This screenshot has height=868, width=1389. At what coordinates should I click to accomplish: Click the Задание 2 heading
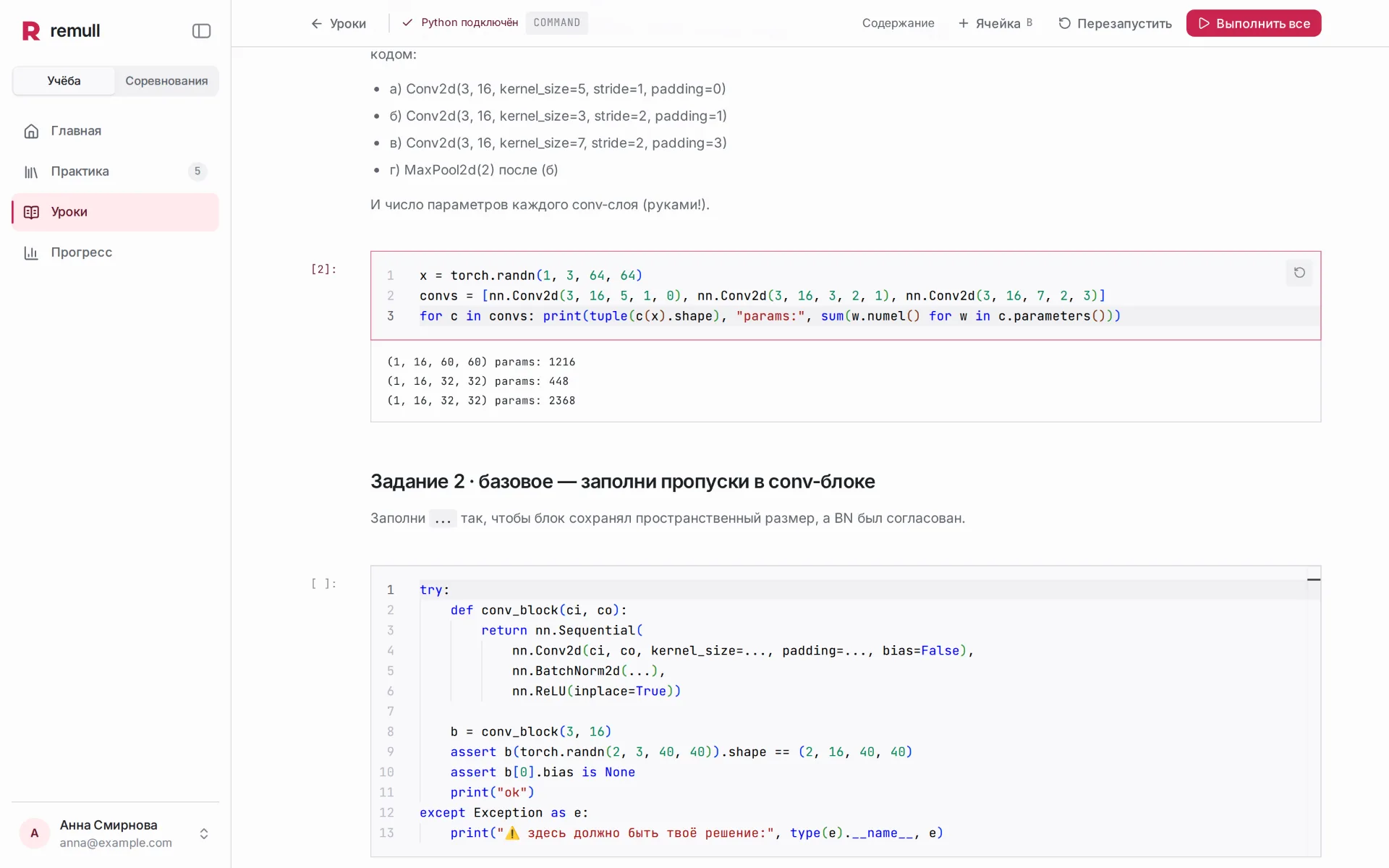(622, 482)
